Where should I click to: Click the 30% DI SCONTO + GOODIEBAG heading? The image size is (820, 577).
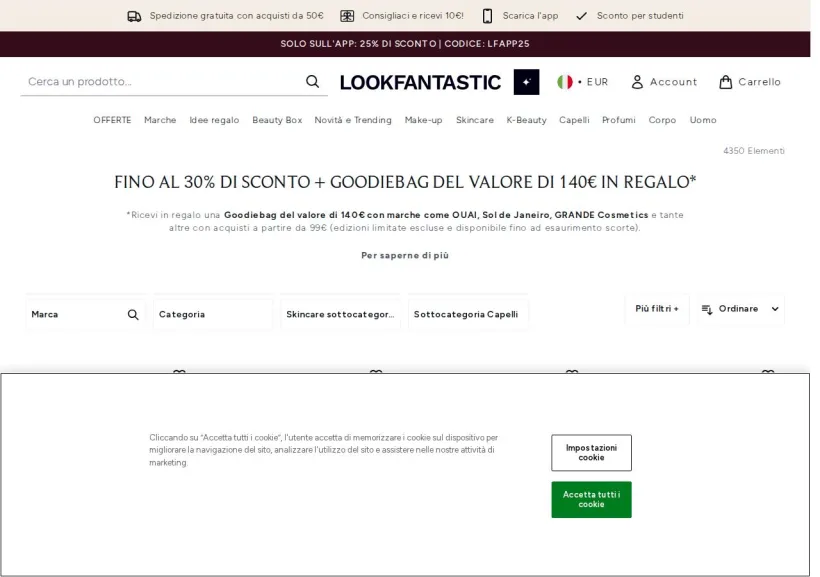405,182
